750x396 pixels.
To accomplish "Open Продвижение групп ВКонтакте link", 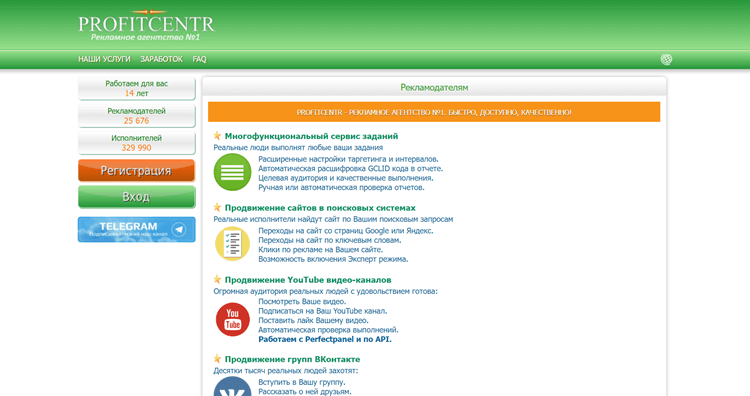I will click(292, 359).
